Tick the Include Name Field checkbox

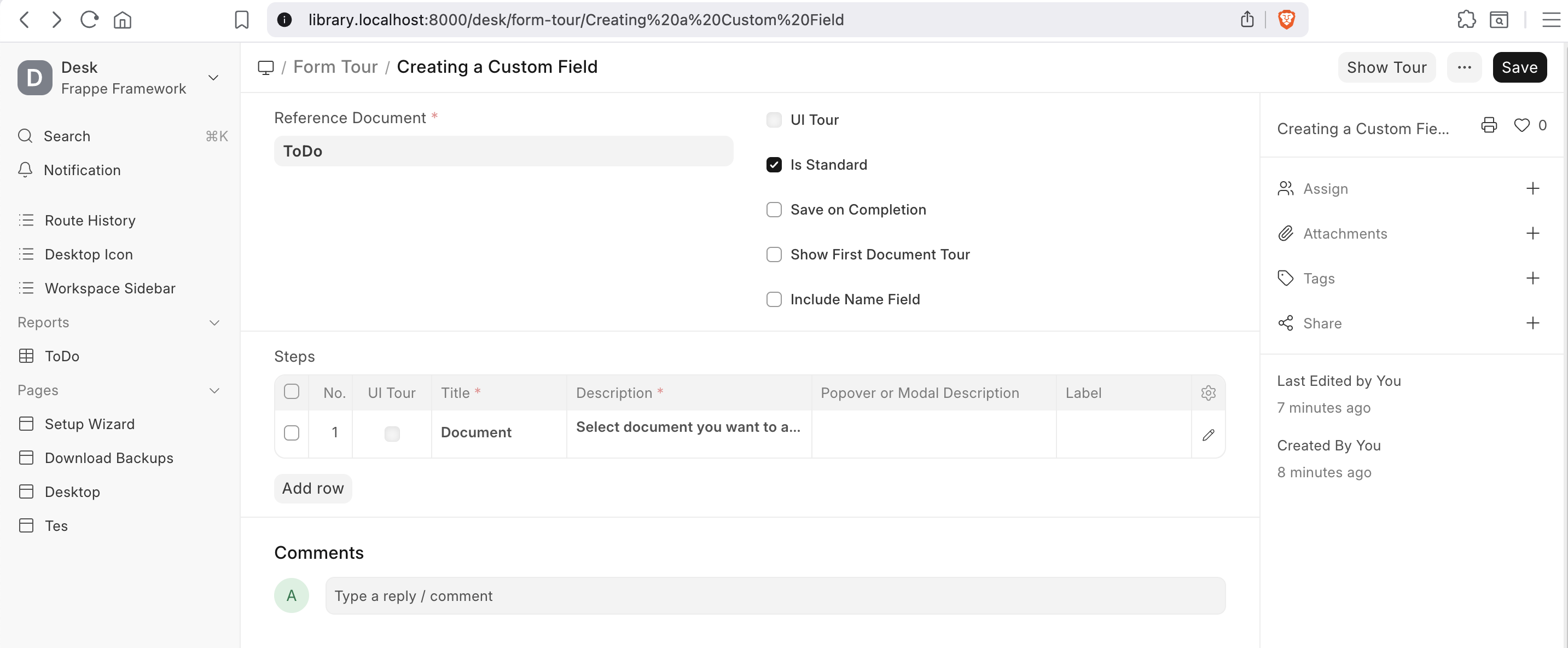pyautogui.click(x=774, y=299)
